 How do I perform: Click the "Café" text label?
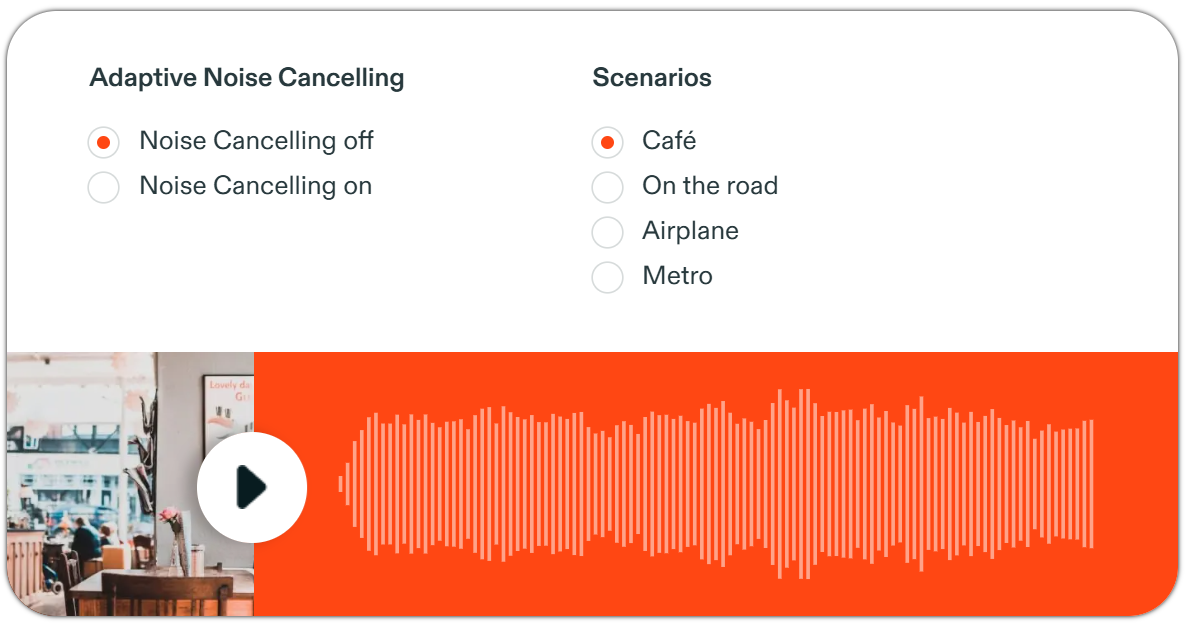[669, 141]
